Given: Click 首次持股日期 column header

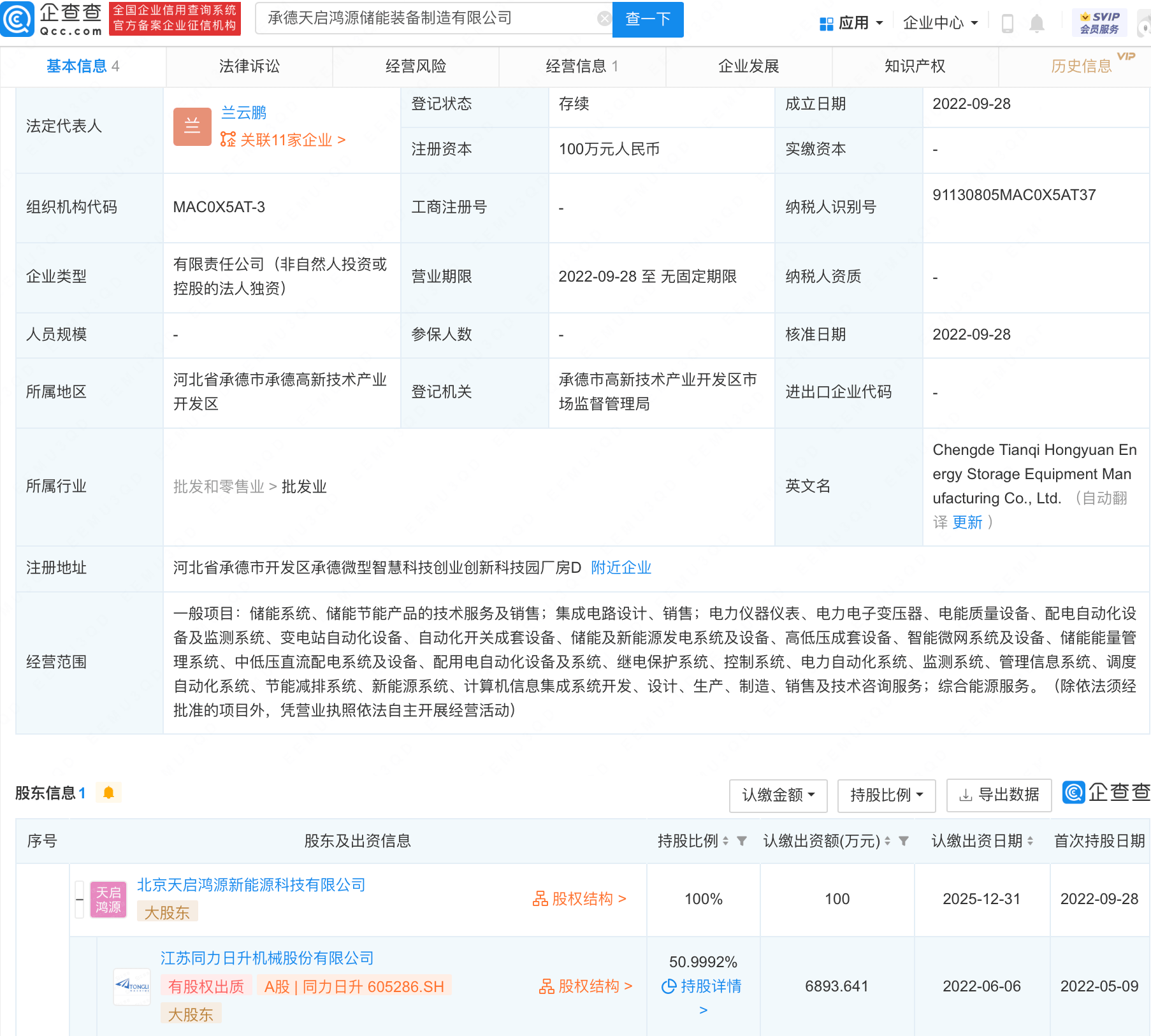Looking at the screenshot, I should (1099, 841).
